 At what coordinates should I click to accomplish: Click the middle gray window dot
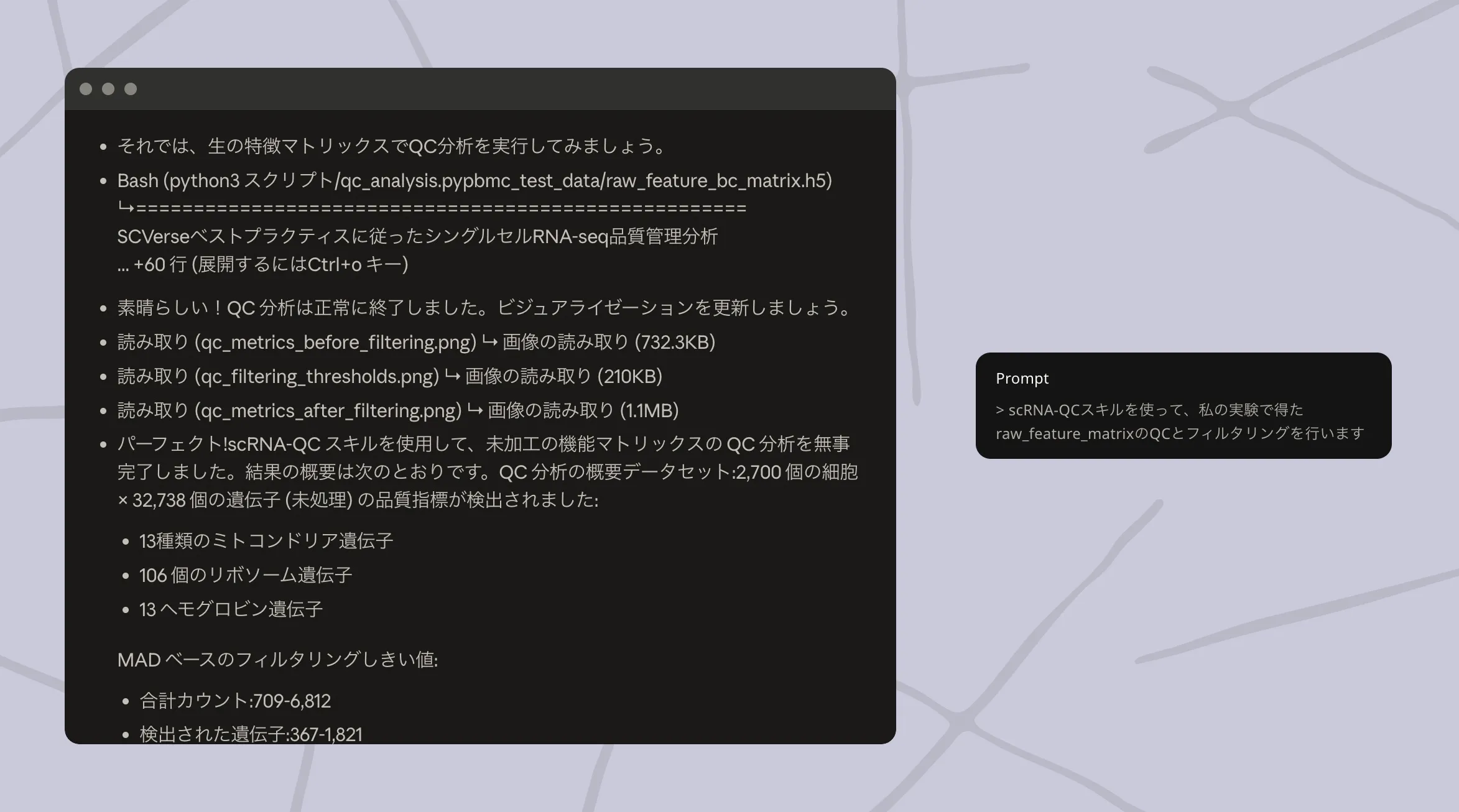tap(108, 89)
